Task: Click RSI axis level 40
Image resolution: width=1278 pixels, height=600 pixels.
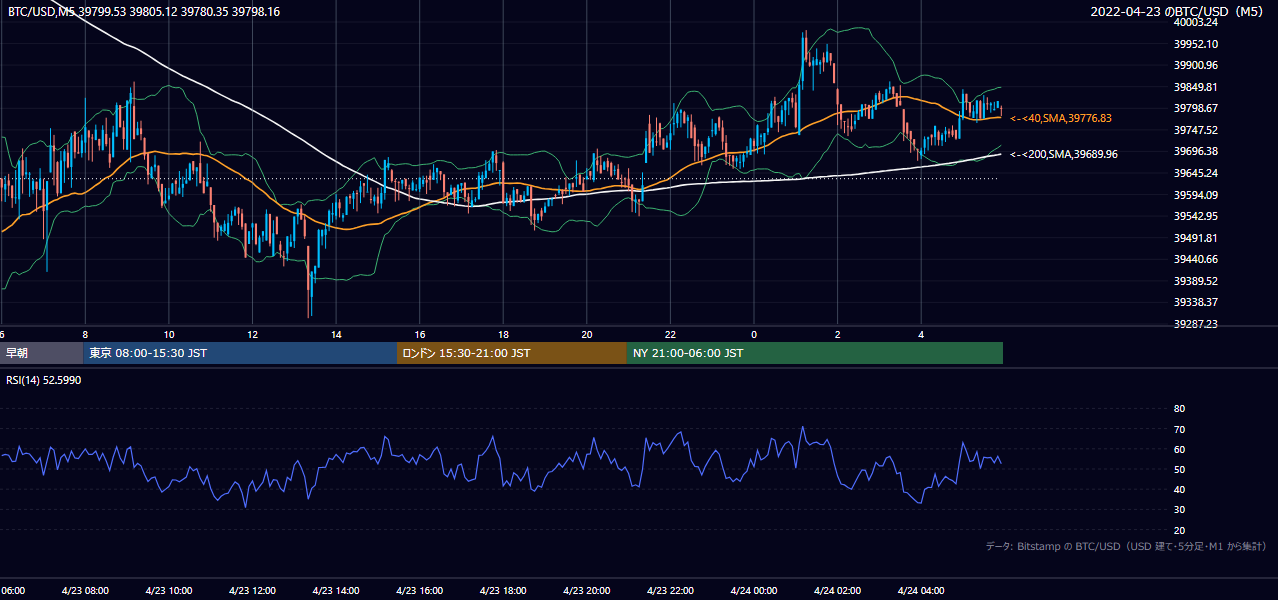Action: pos(1179,489)
